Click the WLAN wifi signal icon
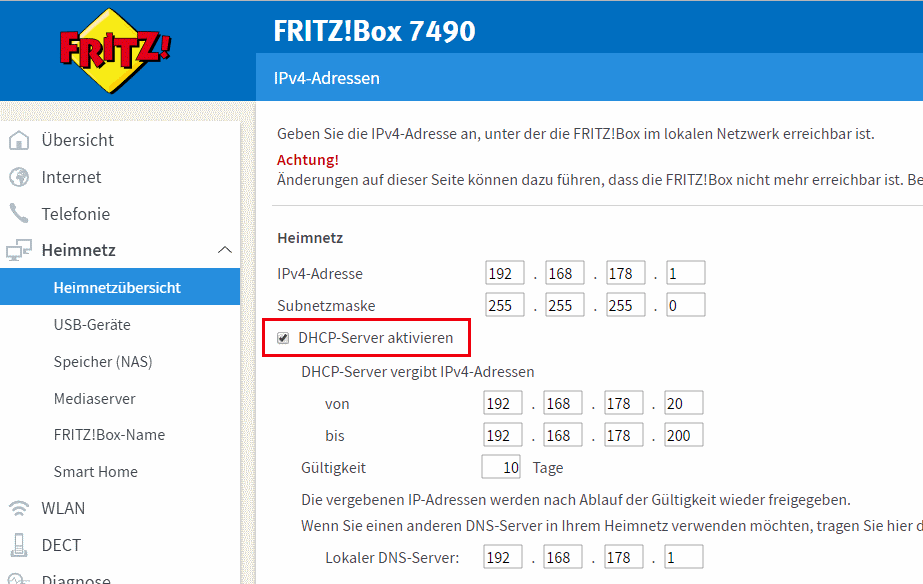This screenshot has height=584, width=923. (19, 508)
